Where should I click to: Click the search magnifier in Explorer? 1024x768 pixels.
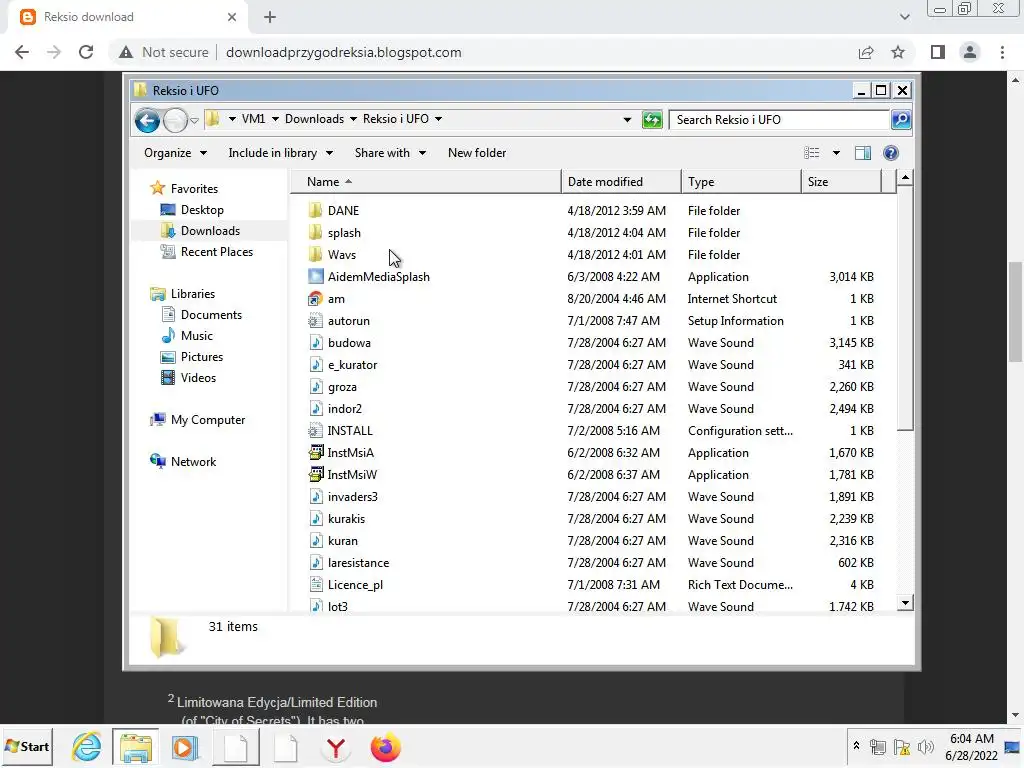(x=901, y=120)
